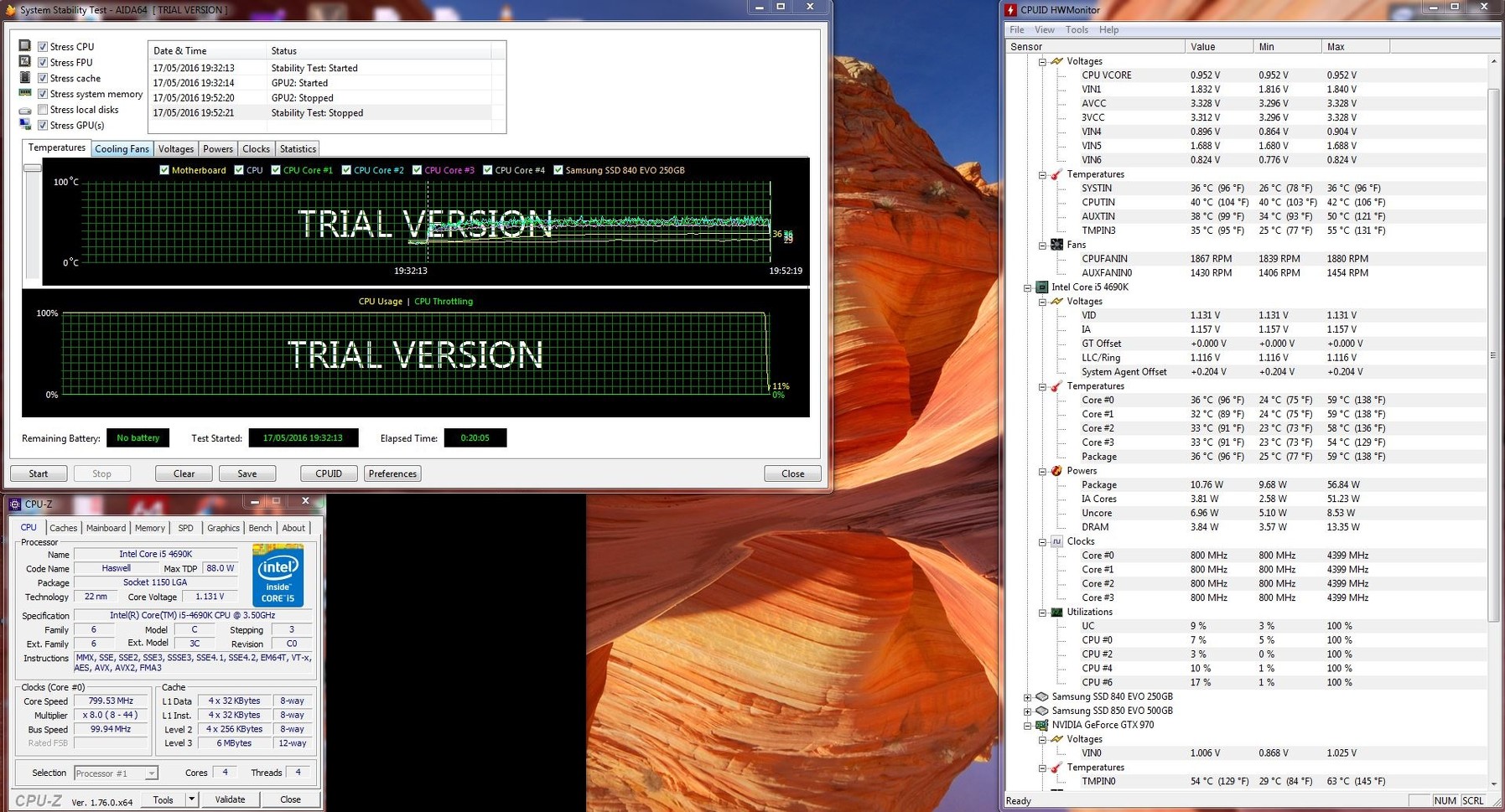Screen dimensions: 1505x812
Task: Uncheck the Motherboard graph legend checkbox
Action: 164,170
